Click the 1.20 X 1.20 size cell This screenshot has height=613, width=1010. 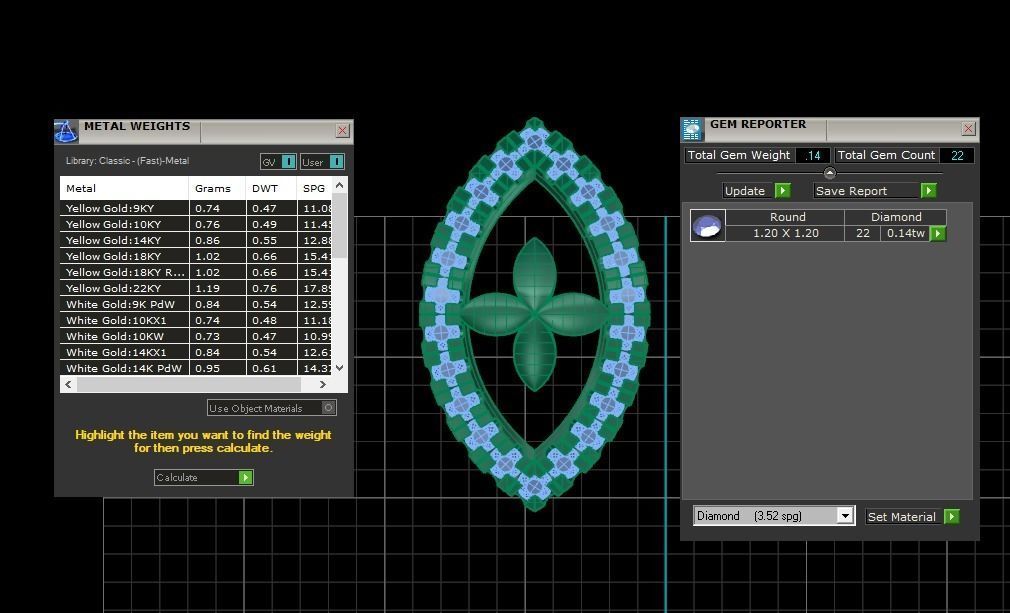(786, 233)
